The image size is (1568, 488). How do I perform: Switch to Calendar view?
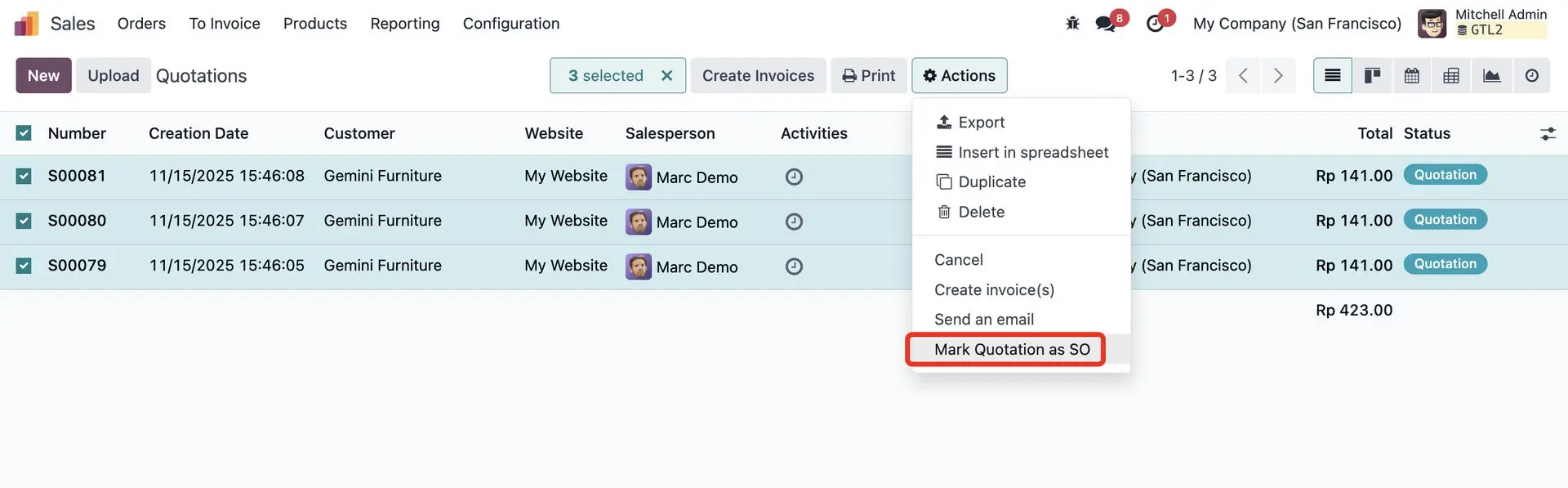click(1411, 76)
